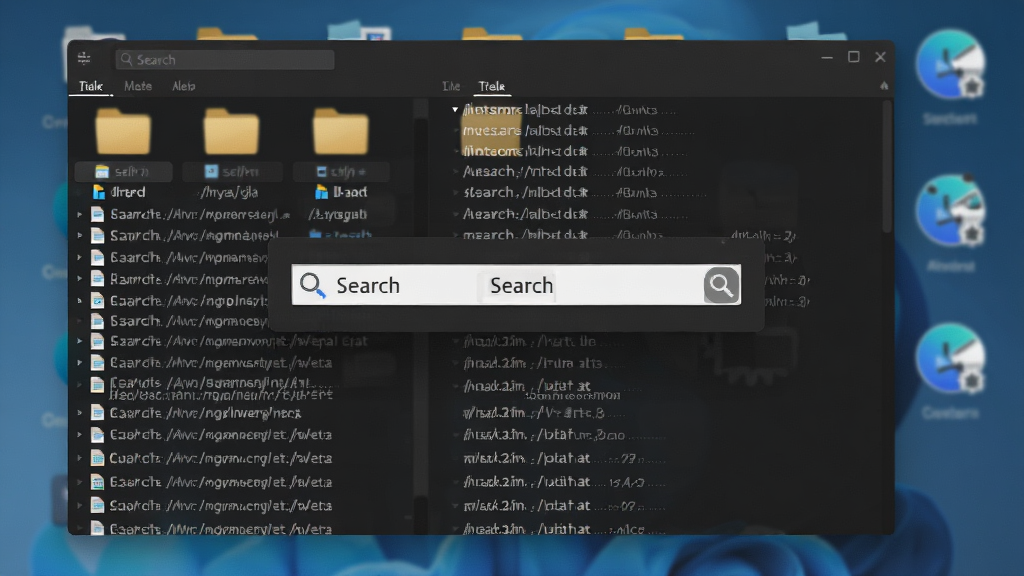
Task: Select the "/lnya/gla" path text
Action: [229, 192]
